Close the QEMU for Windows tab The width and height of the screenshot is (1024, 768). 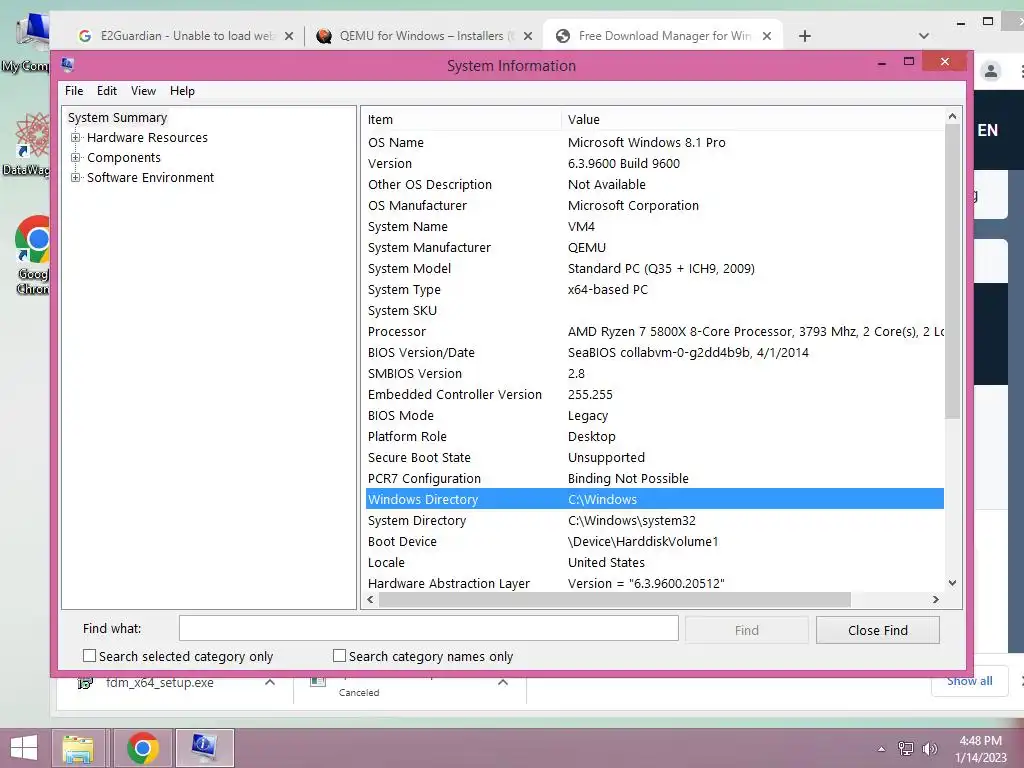pyautogui.click(x=528, y=37)
